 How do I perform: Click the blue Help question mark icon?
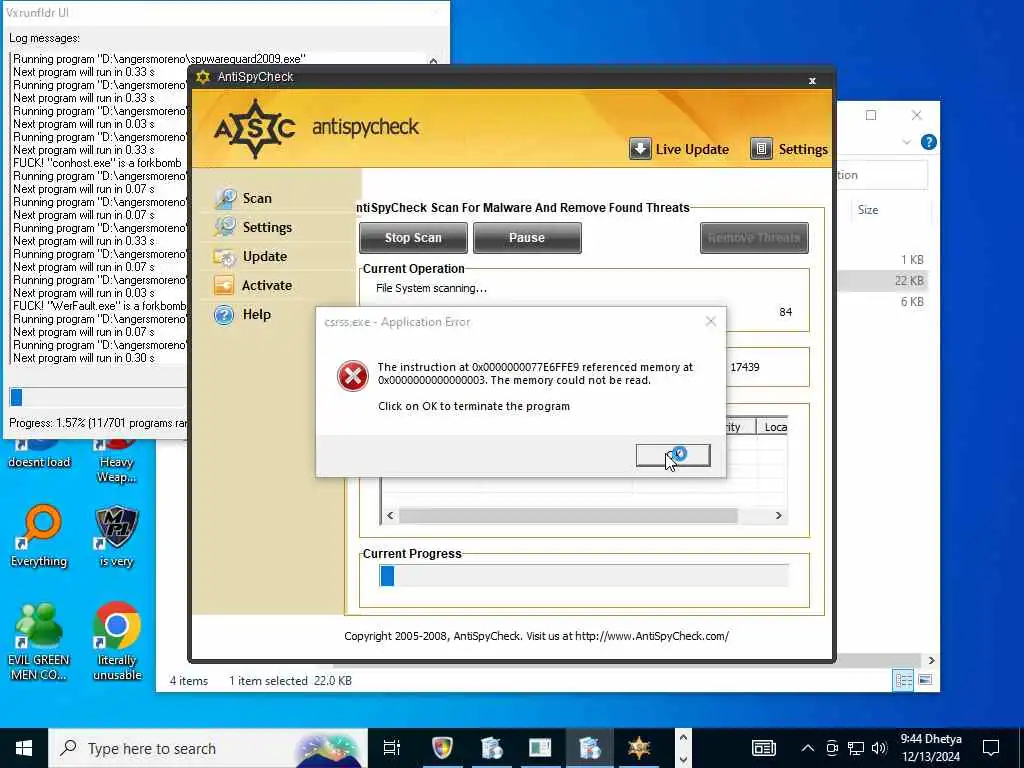(224, 315)
